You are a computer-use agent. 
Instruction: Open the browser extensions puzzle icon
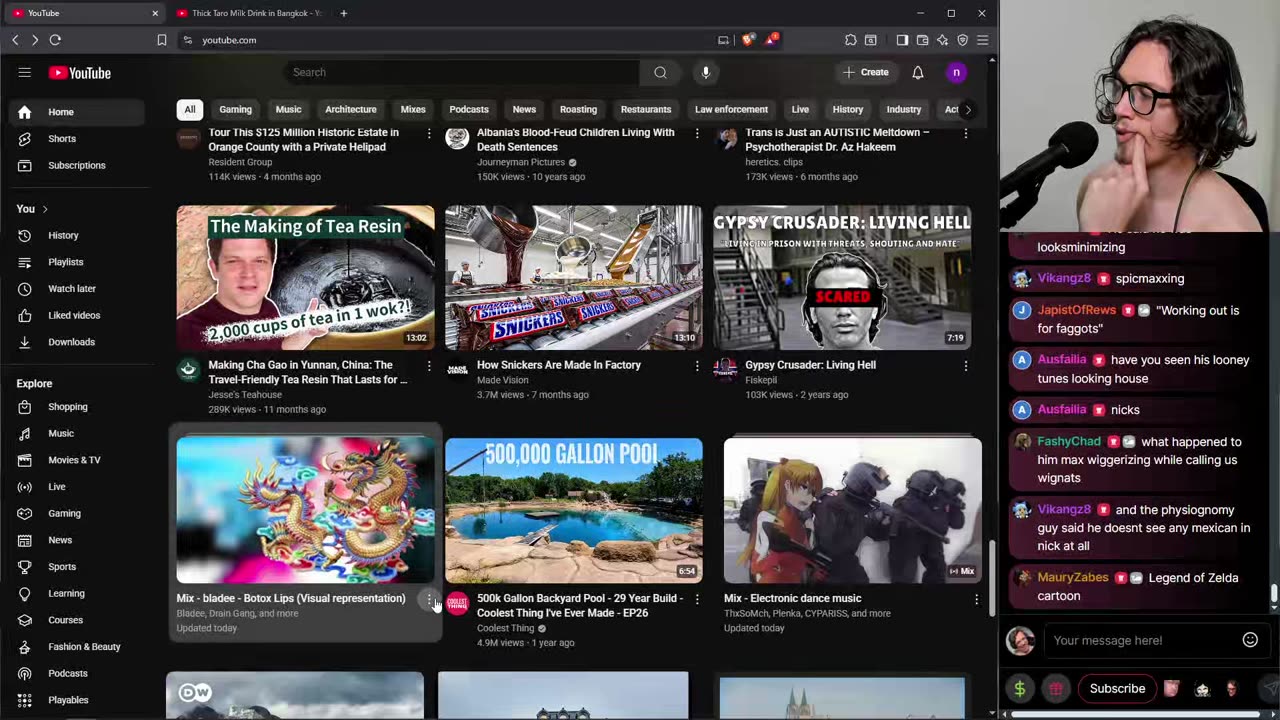[x=851, y=40]
